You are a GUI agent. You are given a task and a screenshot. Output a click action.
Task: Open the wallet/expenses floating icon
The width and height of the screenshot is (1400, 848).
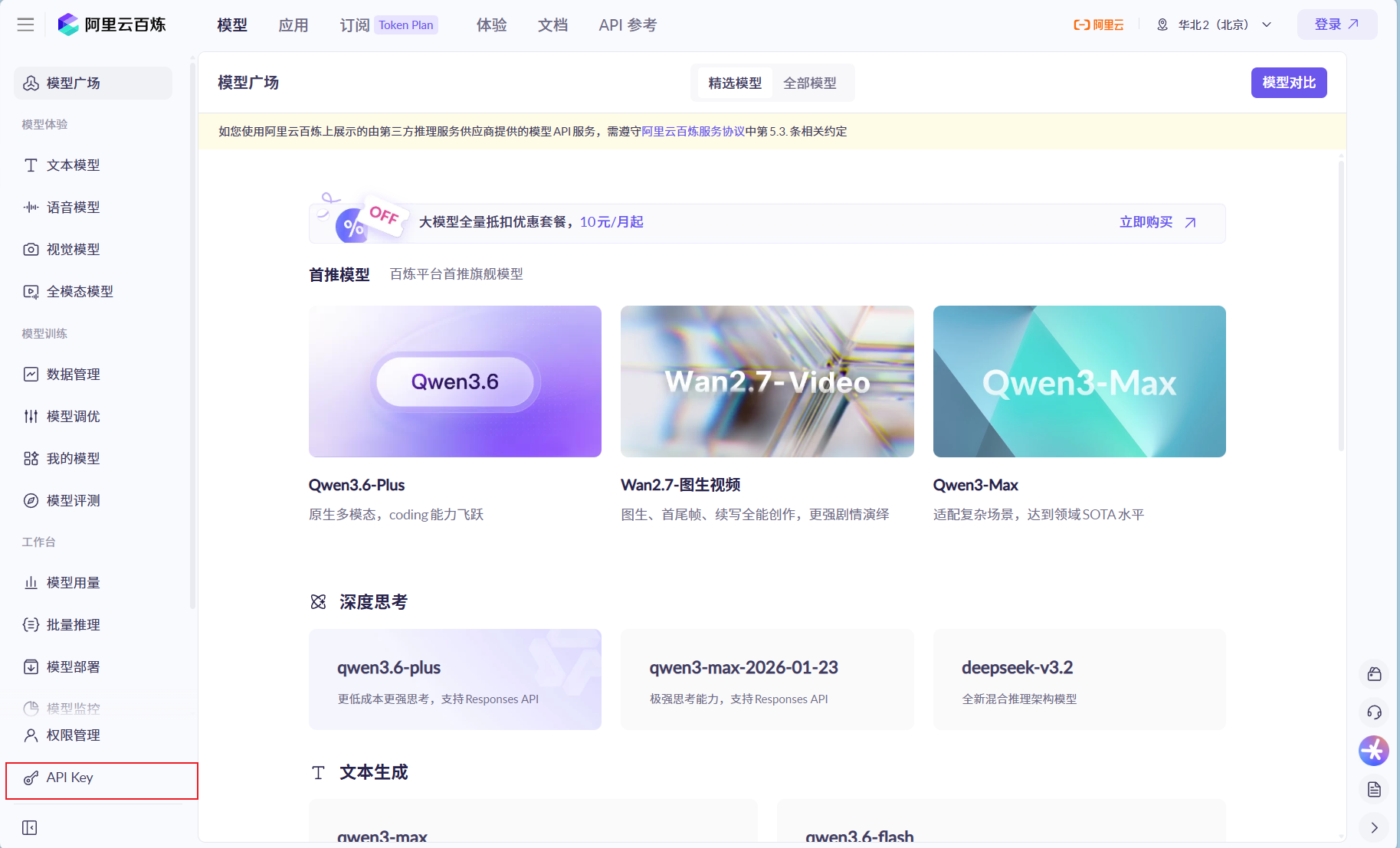pos(1374,674)
